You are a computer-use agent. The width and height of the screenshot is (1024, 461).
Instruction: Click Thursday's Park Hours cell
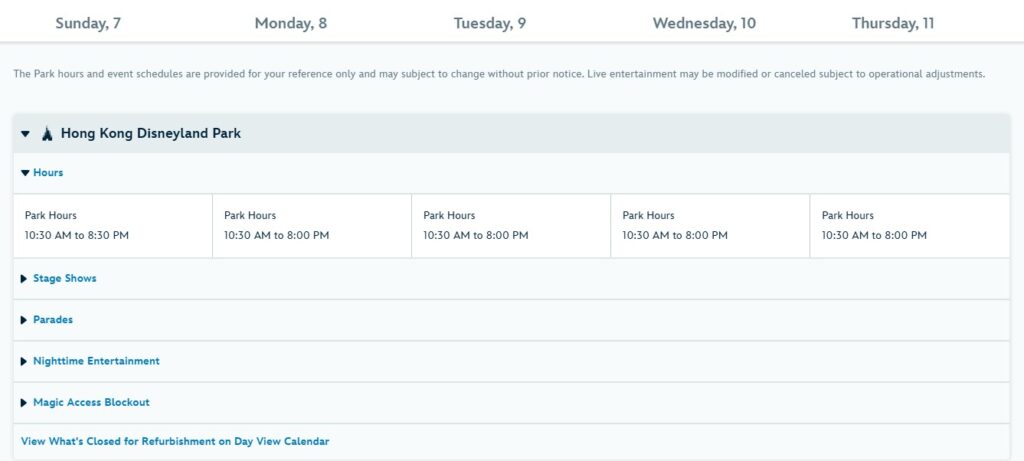(910, 226)
